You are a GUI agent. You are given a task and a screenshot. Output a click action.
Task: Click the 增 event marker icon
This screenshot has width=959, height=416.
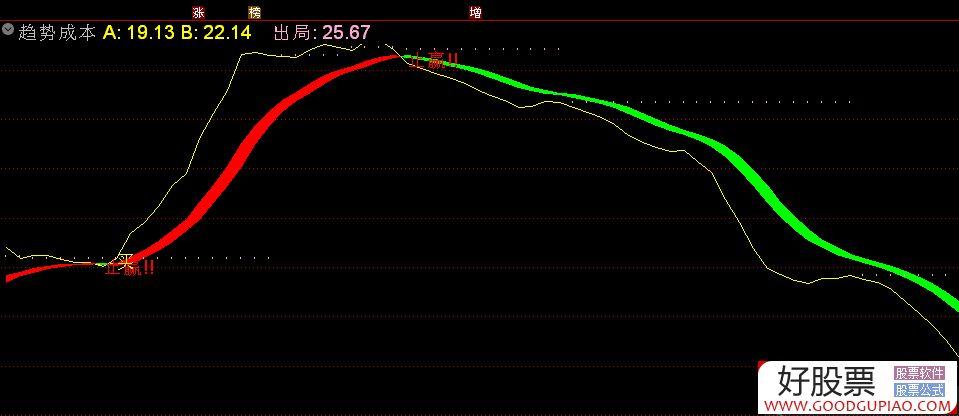pos(475,12)
